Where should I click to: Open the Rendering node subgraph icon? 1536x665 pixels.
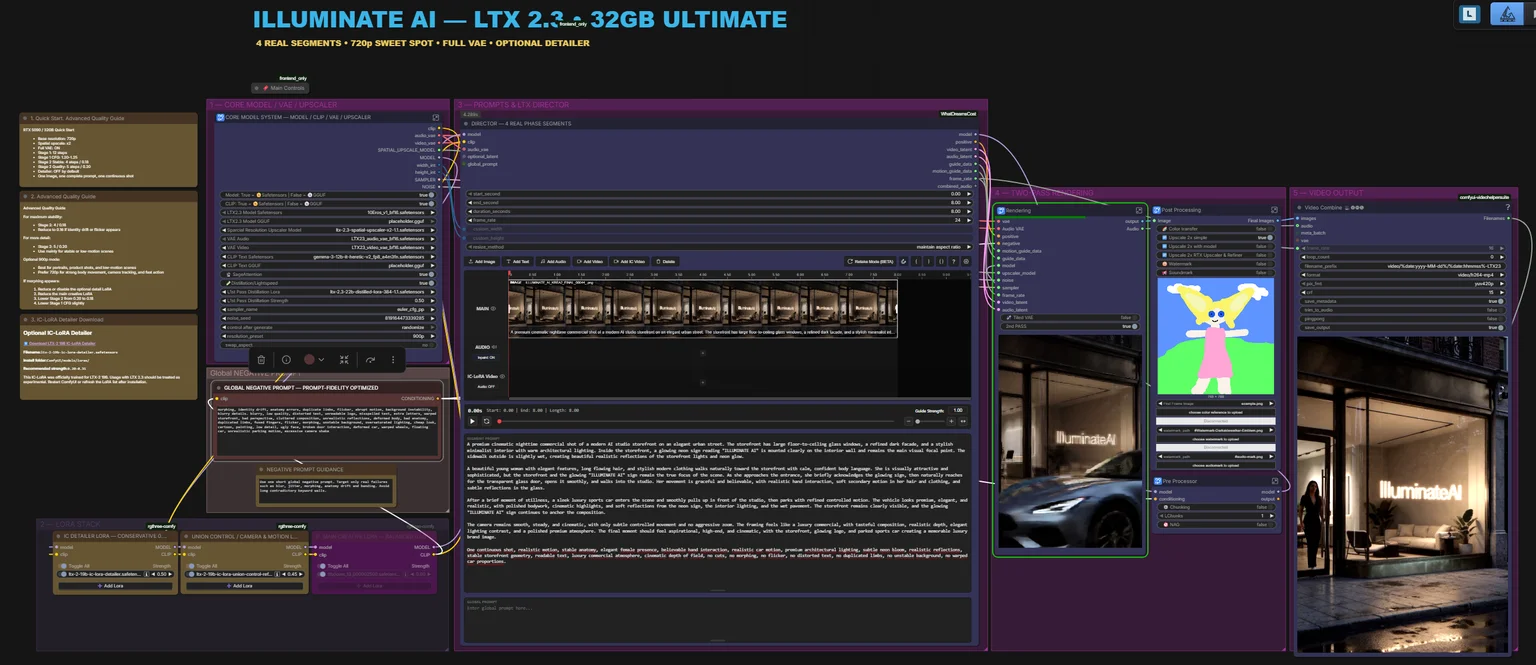[x=1139, y=210]
